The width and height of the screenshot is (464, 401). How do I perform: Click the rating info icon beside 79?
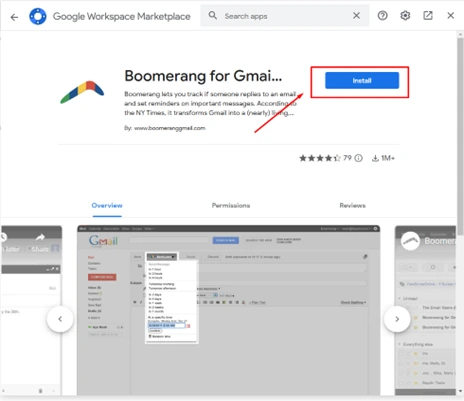pos(358,158)
